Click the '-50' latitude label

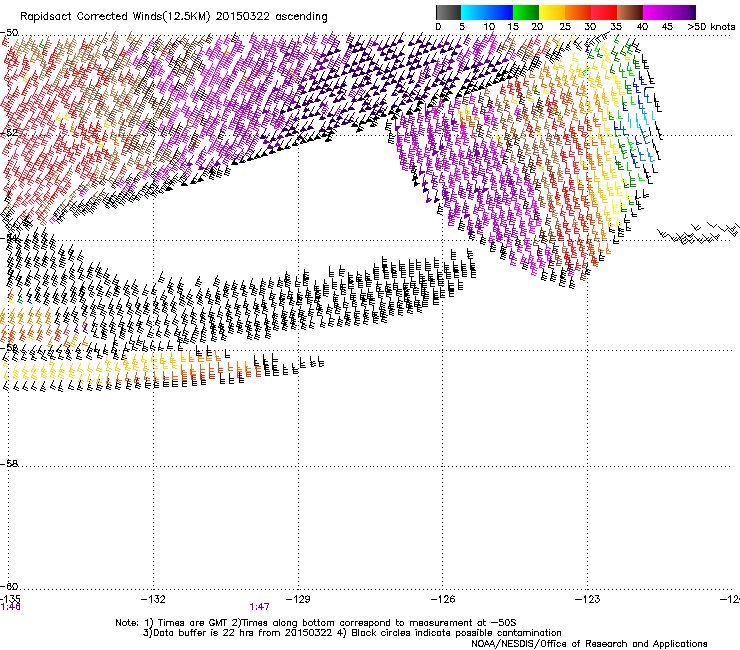9,33
